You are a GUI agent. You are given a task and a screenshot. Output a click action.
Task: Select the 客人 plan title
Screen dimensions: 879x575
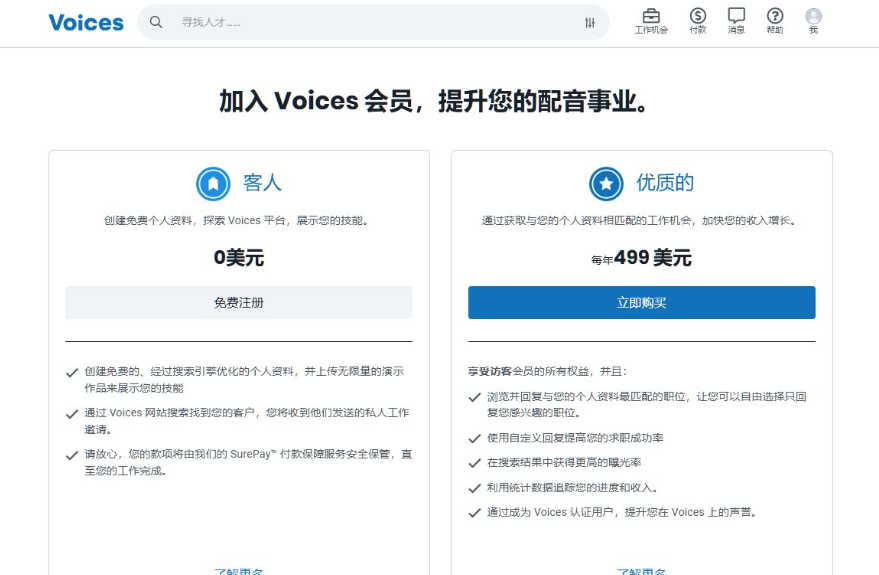262,183
